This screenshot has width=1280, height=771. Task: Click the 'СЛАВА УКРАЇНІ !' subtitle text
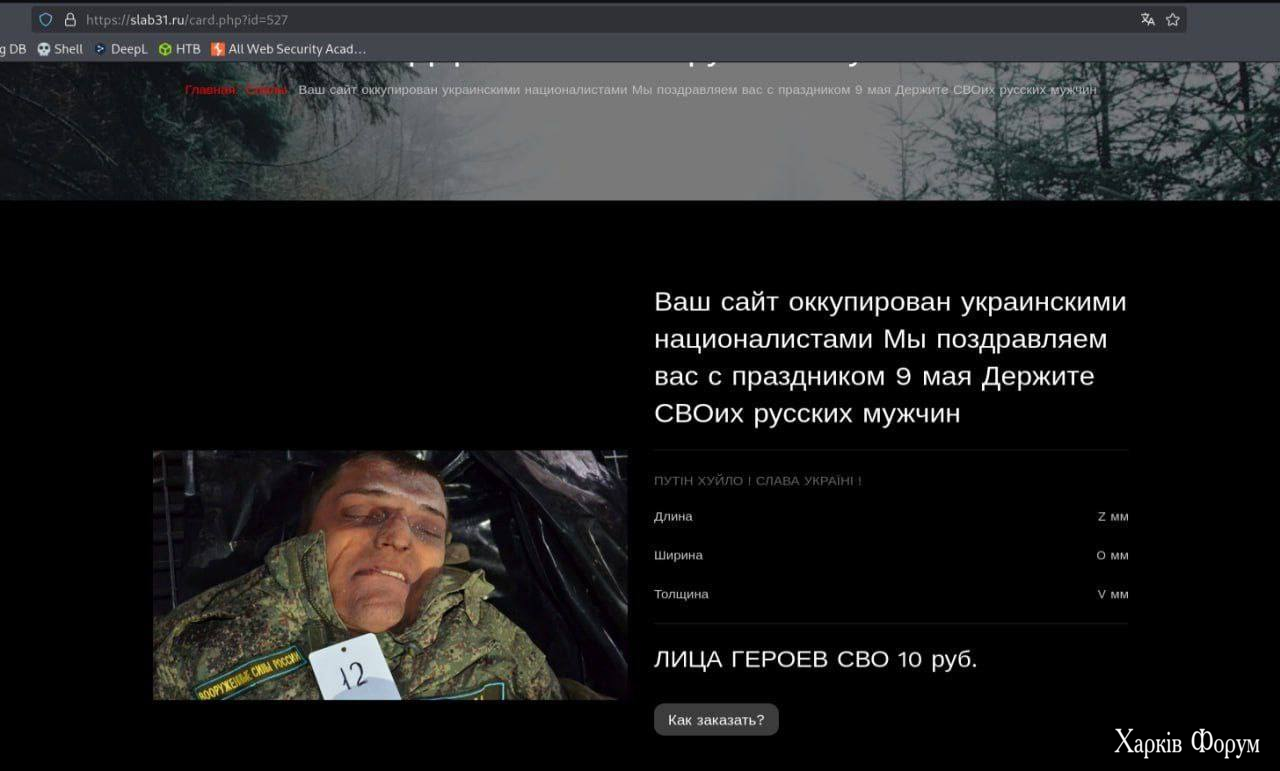[x=809, y=481]
